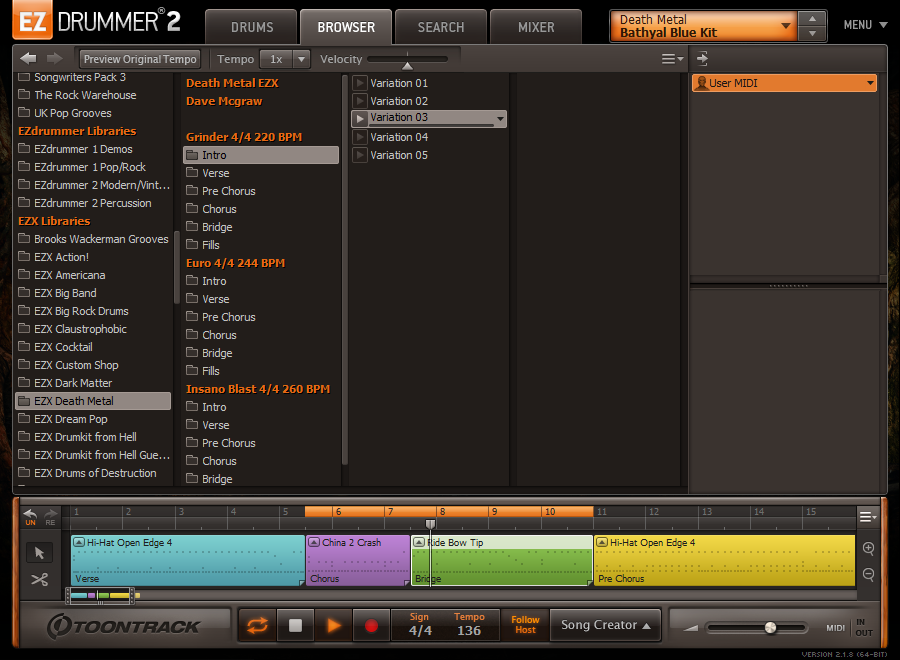
Task: Toggle the loop playback button
Action: [257, 625]
